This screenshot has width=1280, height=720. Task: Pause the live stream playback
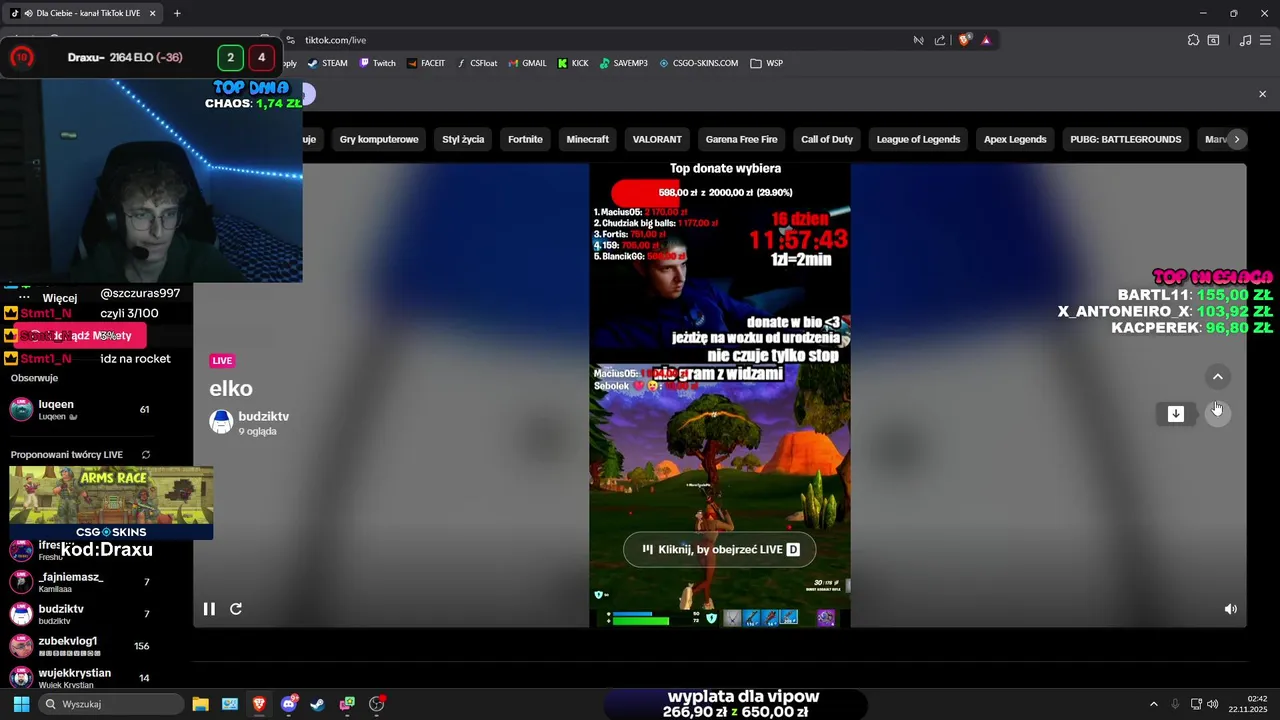tap(209, 609)
